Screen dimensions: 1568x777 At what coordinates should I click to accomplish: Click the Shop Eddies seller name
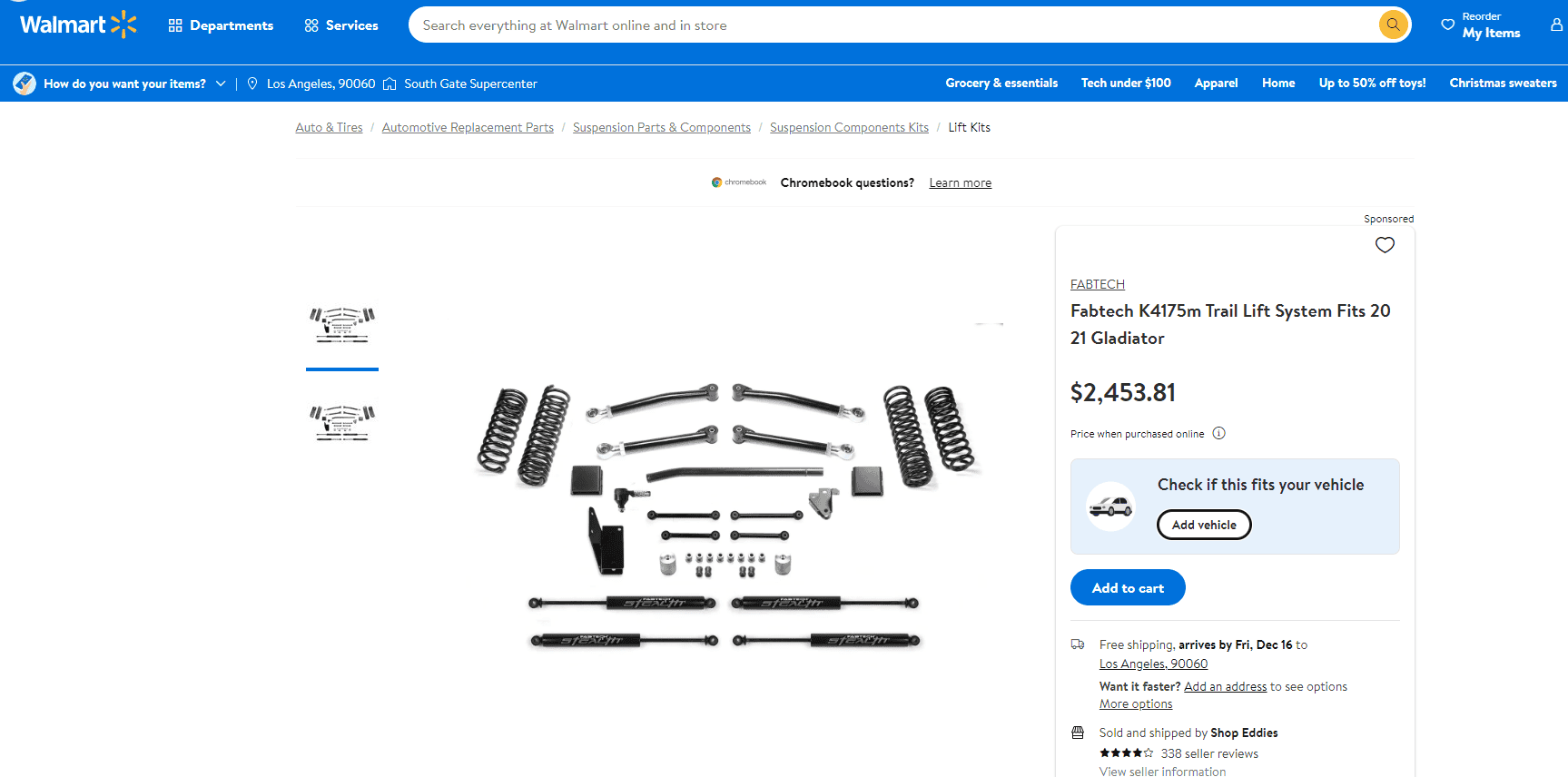tap(1244, 733)
